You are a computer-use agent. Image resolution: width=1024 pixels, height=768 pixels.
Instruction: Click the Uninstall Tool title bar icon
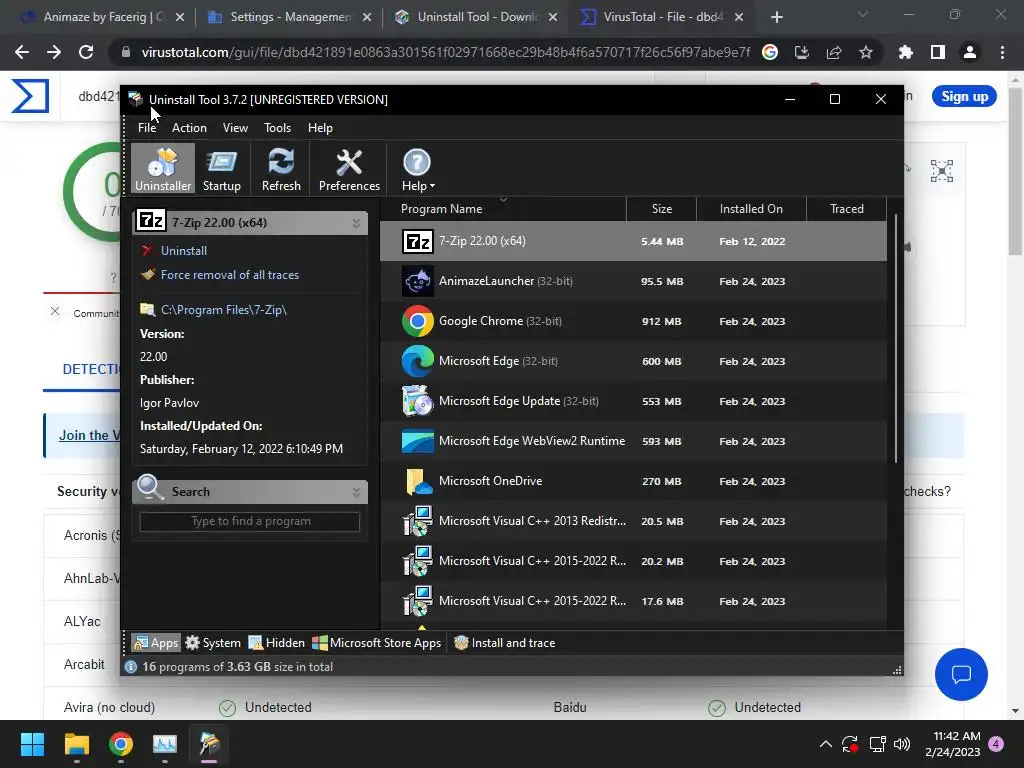pos(135,99)
